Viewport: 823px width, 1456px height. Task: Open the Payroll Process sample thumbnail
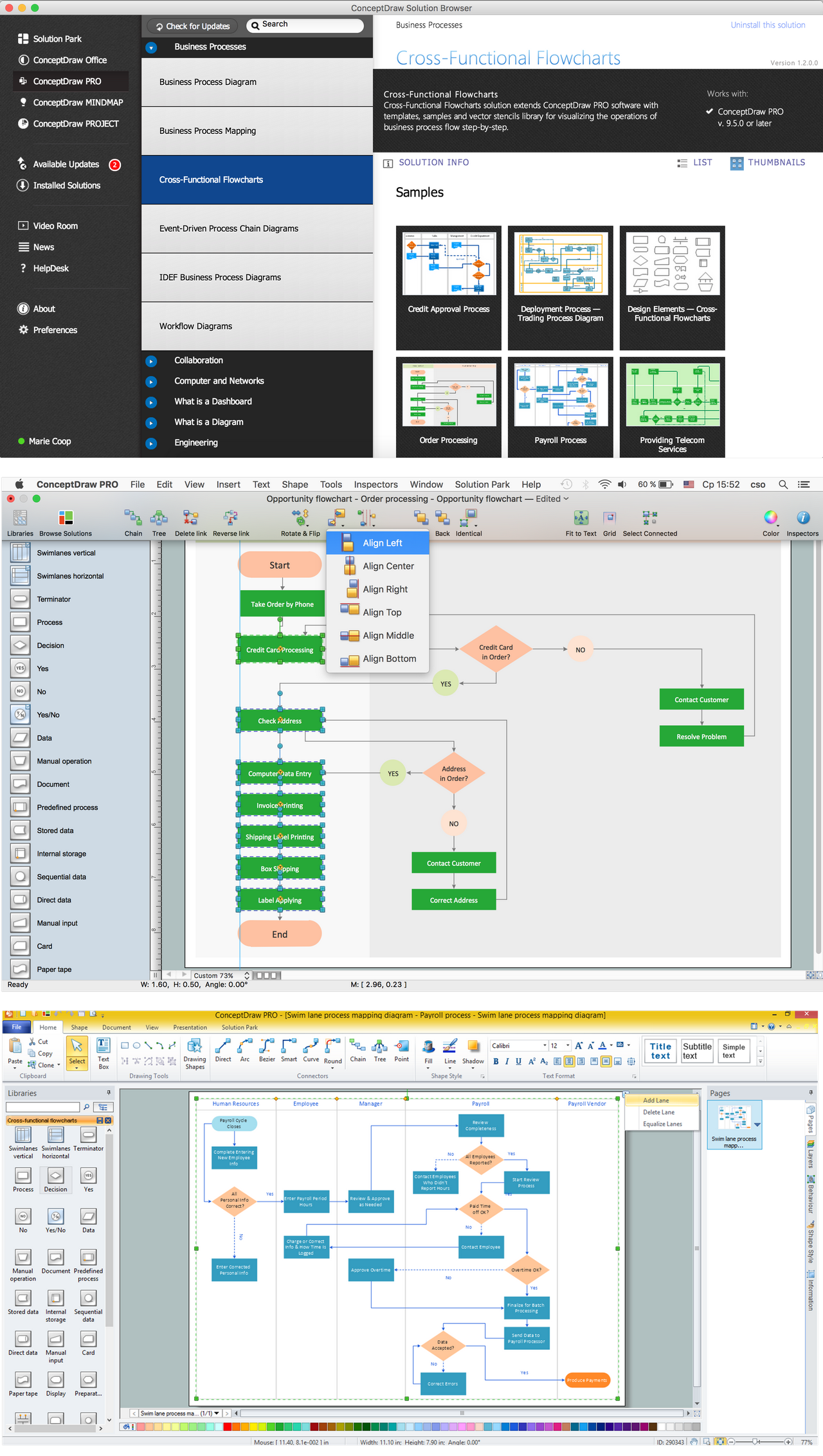pyautogui.click(x=561, y=407)
